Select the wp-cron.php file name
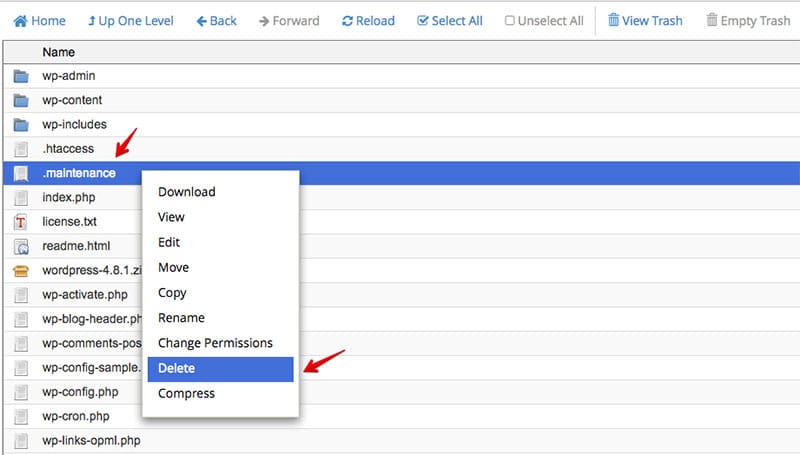The image size is (800, 455). [76, 416]
